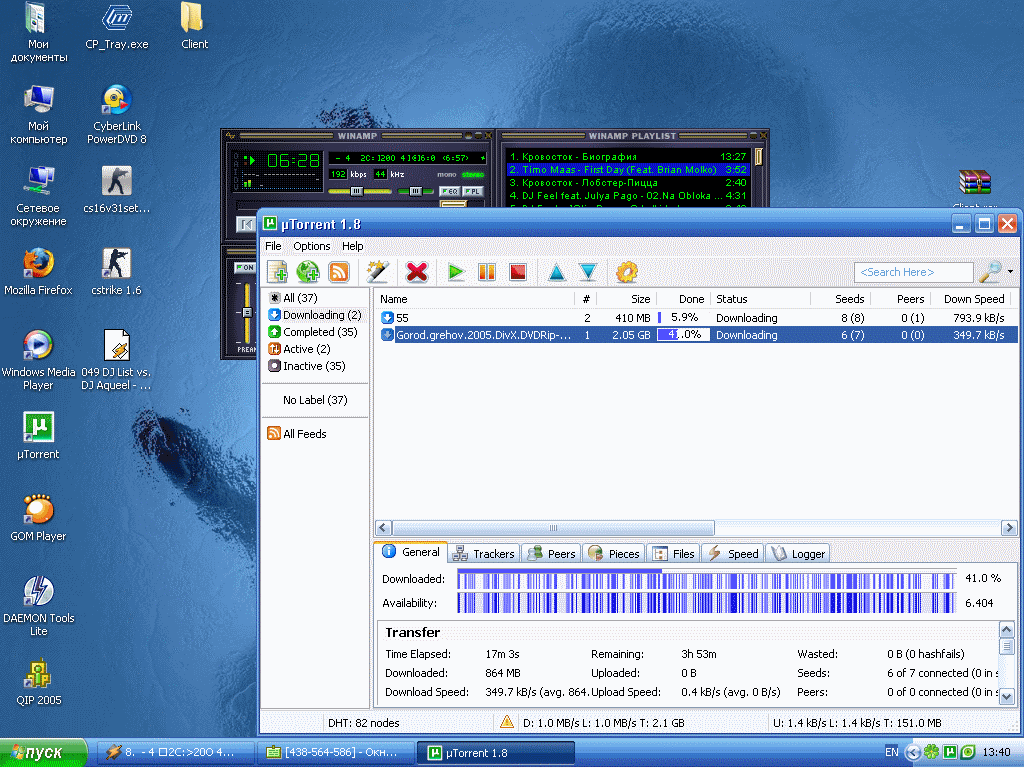This screenshot has width=1024, height=768.
Task: Click the µTorrent tray icon in system tray
Action: [x=950, y=752]
